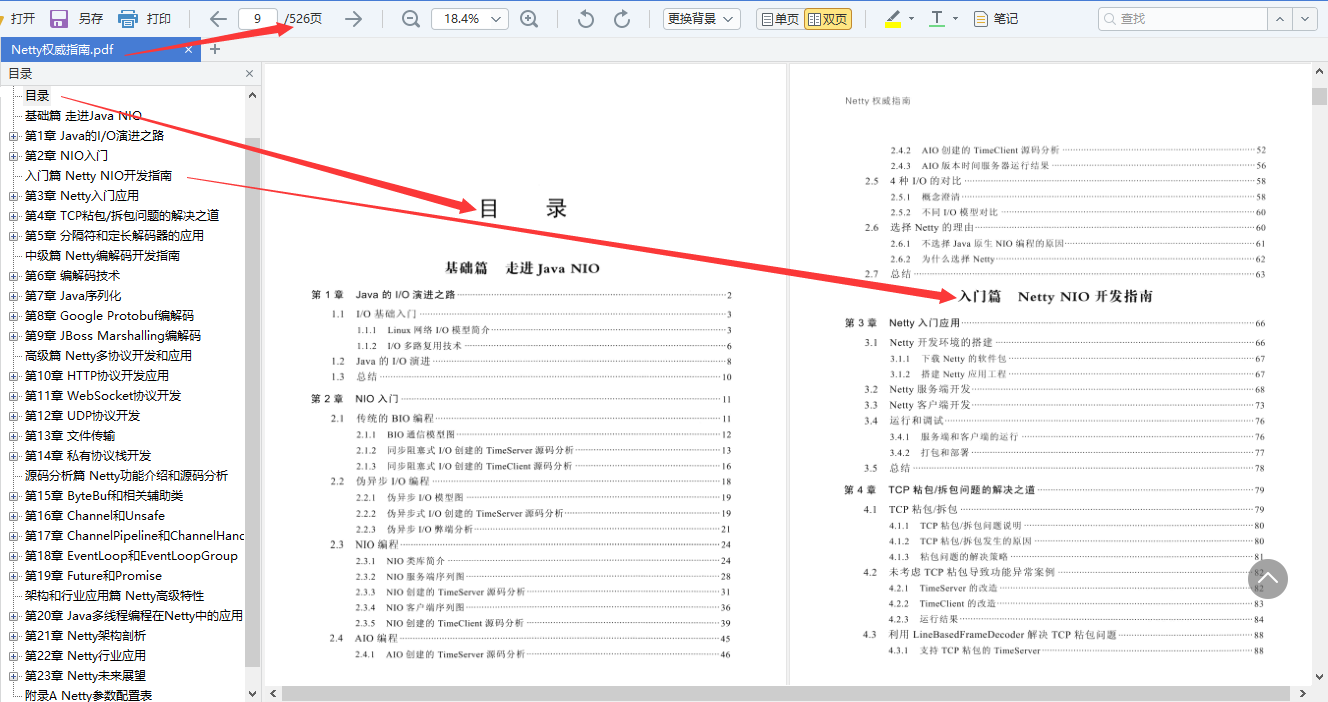
Task: Open the 更换背景 background dropdown
Action: coord(701,18)
